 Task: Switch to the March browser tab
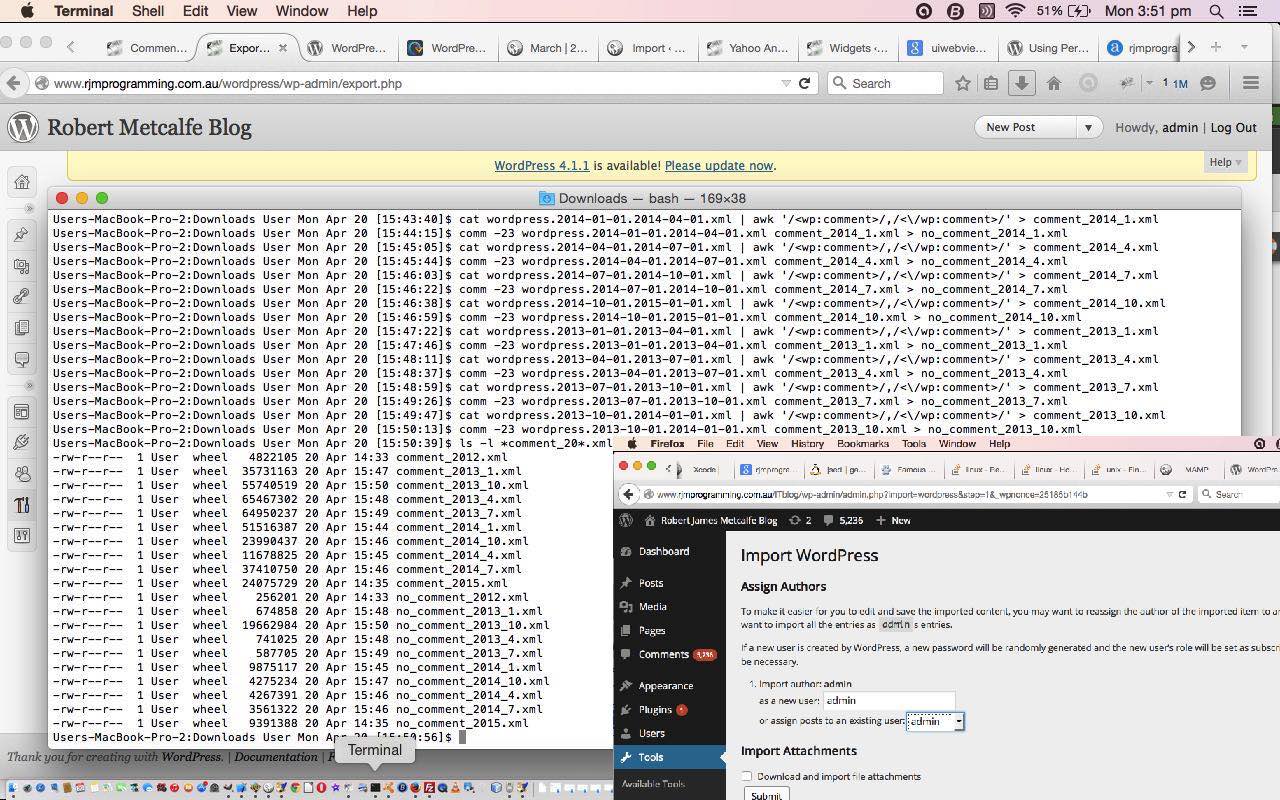548,47
